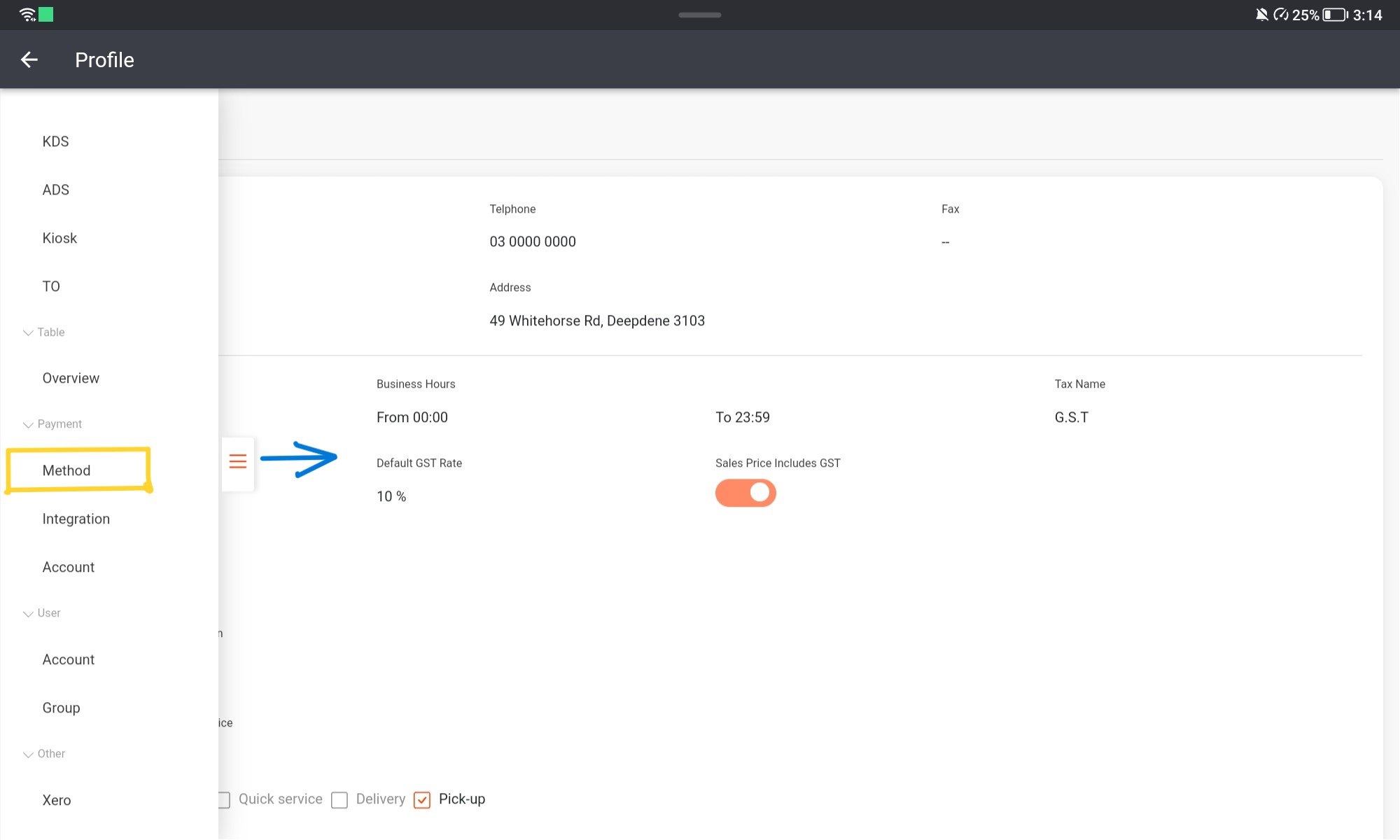This screenshot has width=1400, height=840.
Task: Select Group under the User section
Action: (61, 708)
